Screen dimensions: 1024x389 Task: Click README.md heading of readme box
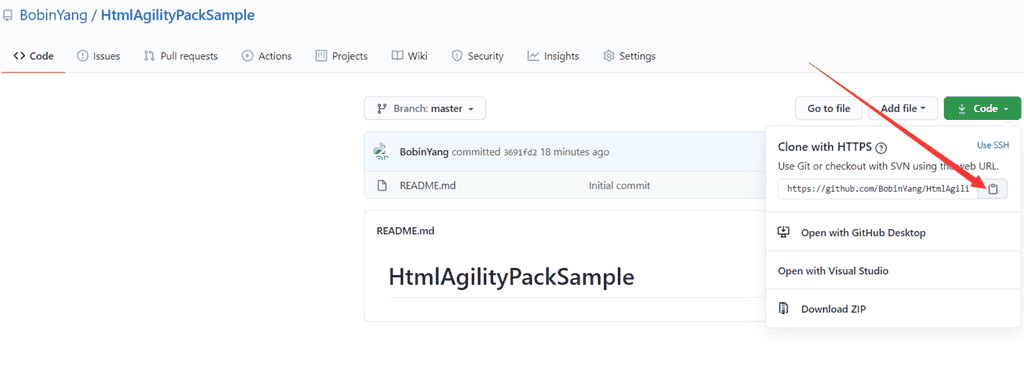pos(406,231)
